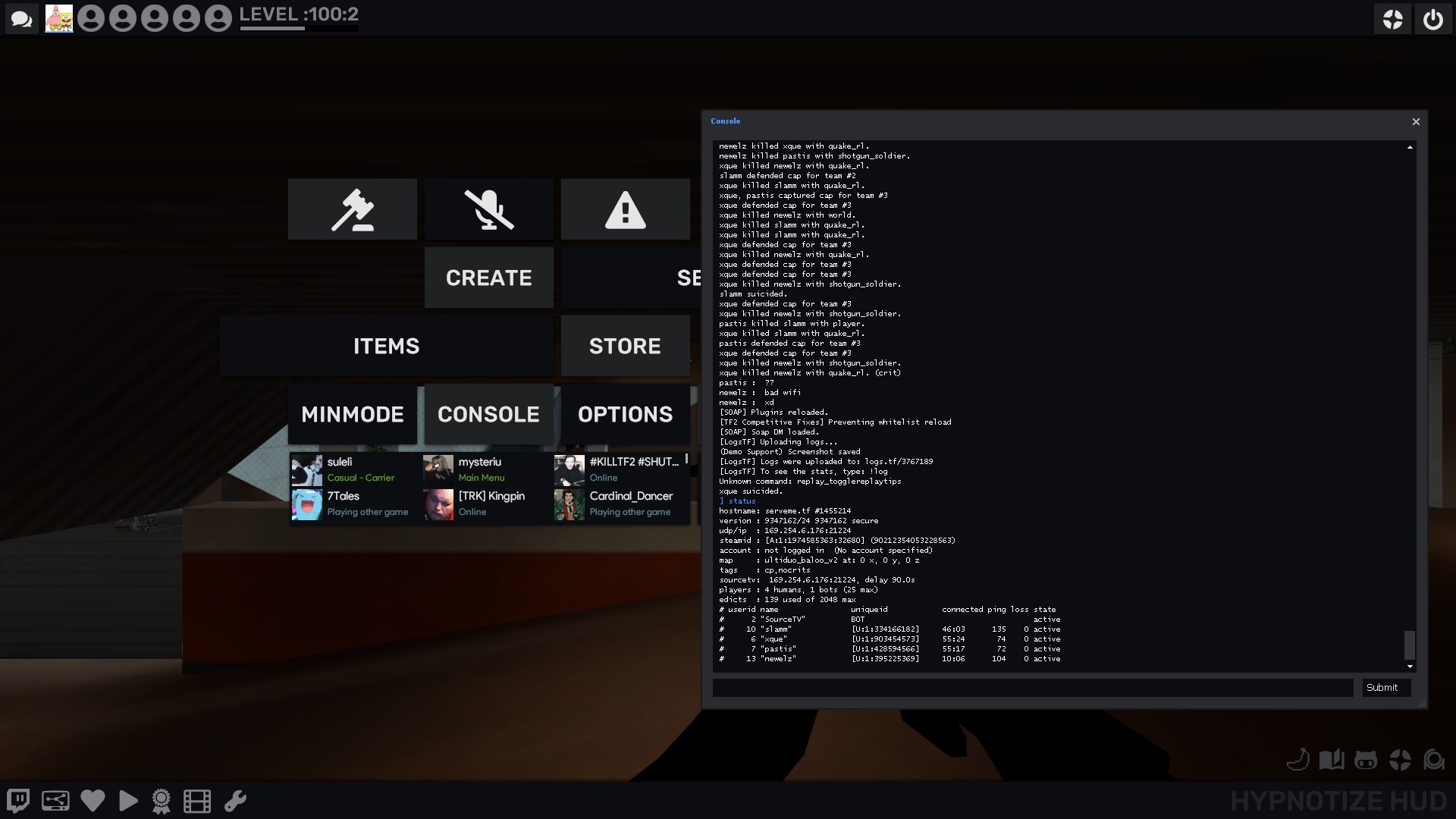Click the warning triangle report button
This screenshot has width=1456, height=819.
[626, 210]
